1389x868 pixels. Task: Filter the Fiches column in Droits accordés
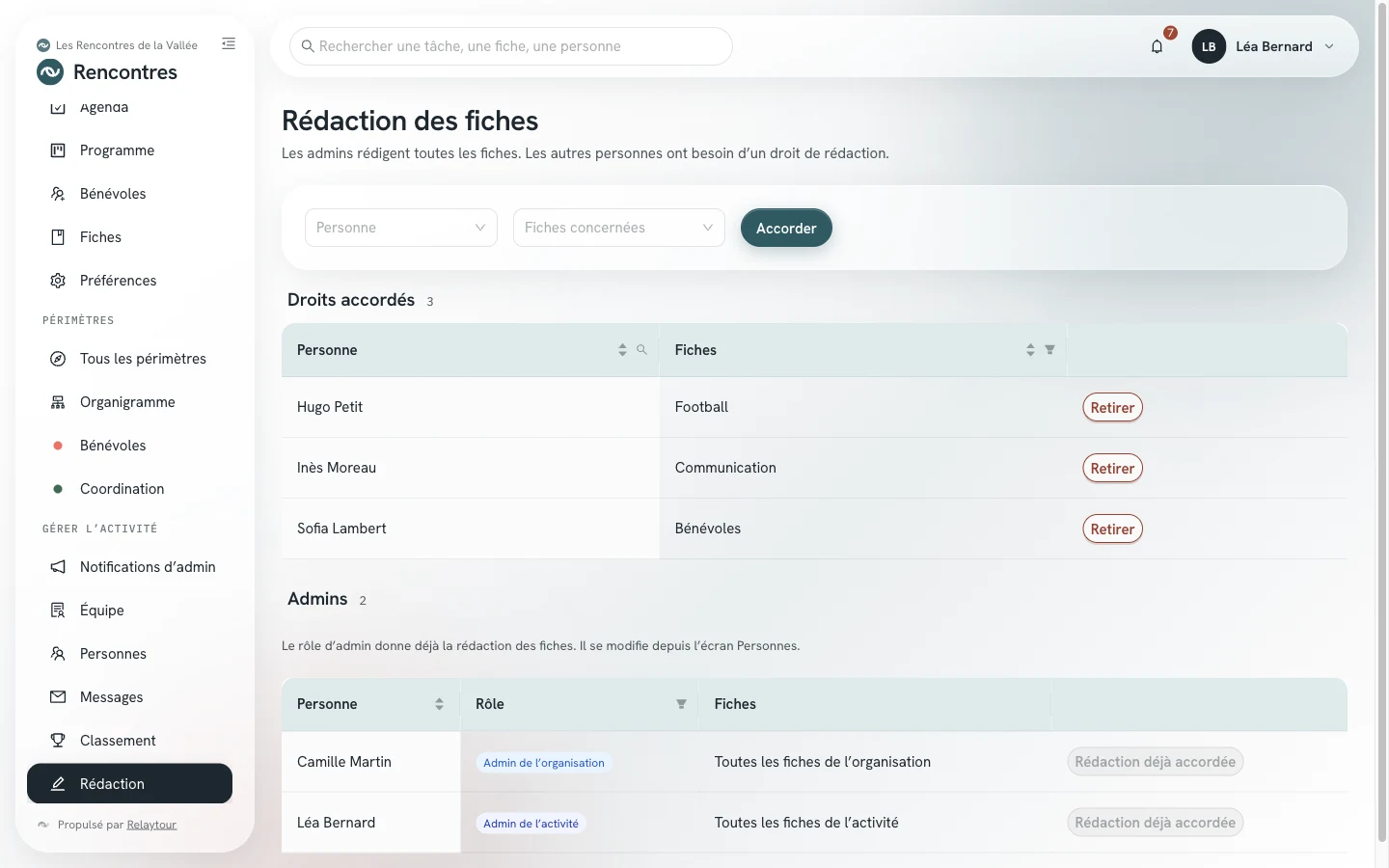click(1049, 349)
